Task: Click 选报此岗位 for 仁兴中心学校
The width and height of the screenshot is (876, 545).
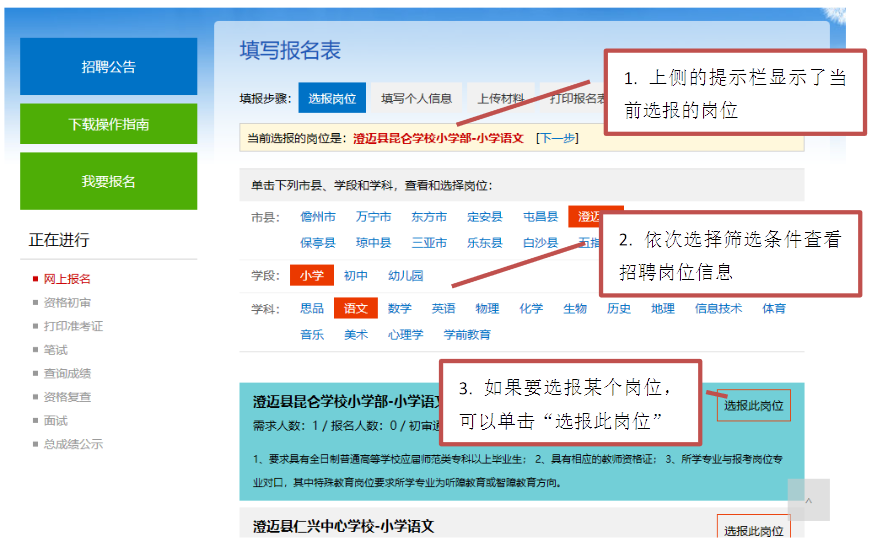Action: [753, 530]
